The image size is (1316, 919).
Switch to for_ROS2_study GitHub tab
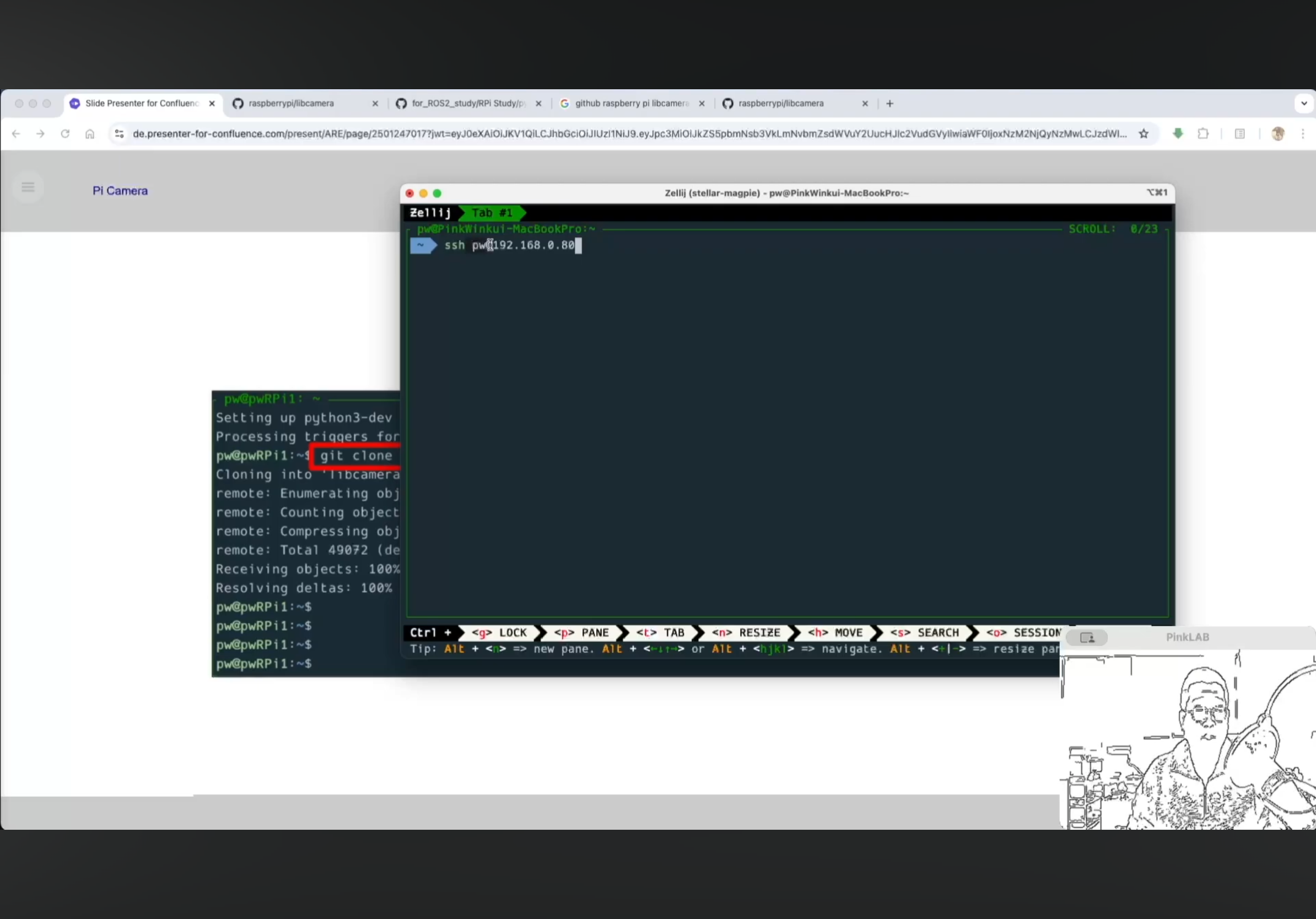(x=467, y=104)
